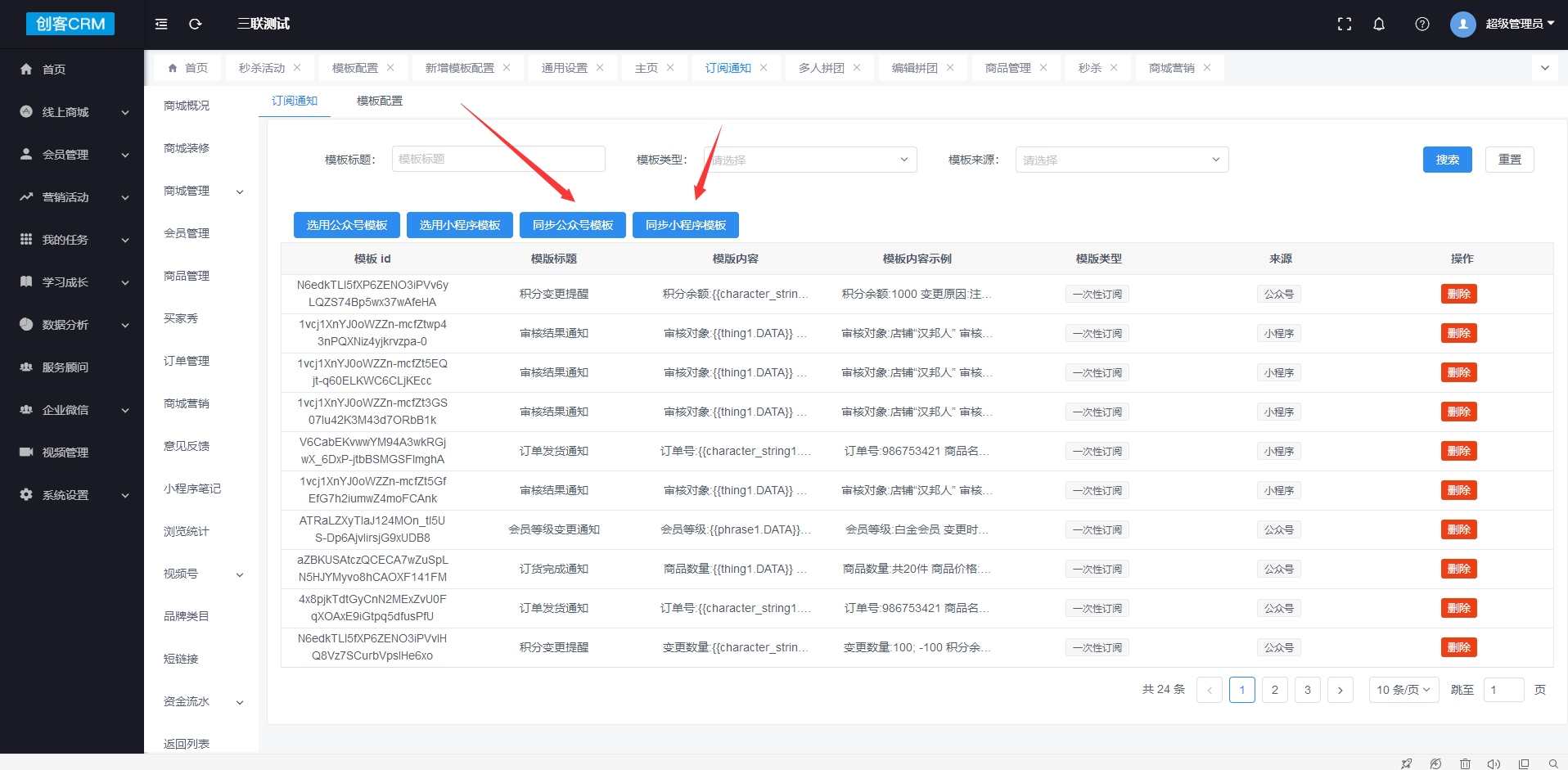Click the 数据分析 pie chart icon
The image size is (1568, 770).
point(26,325)
